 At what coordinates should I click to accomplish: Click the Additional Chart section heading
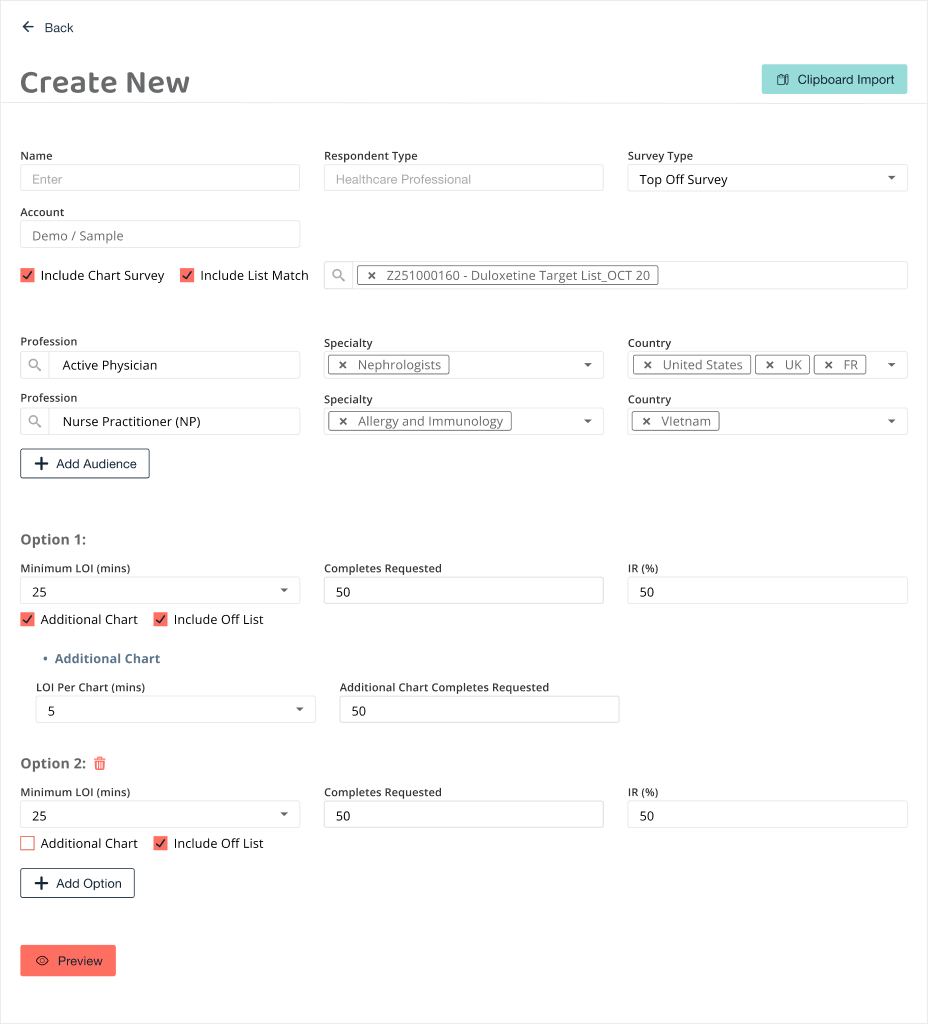tap(107, 658)
